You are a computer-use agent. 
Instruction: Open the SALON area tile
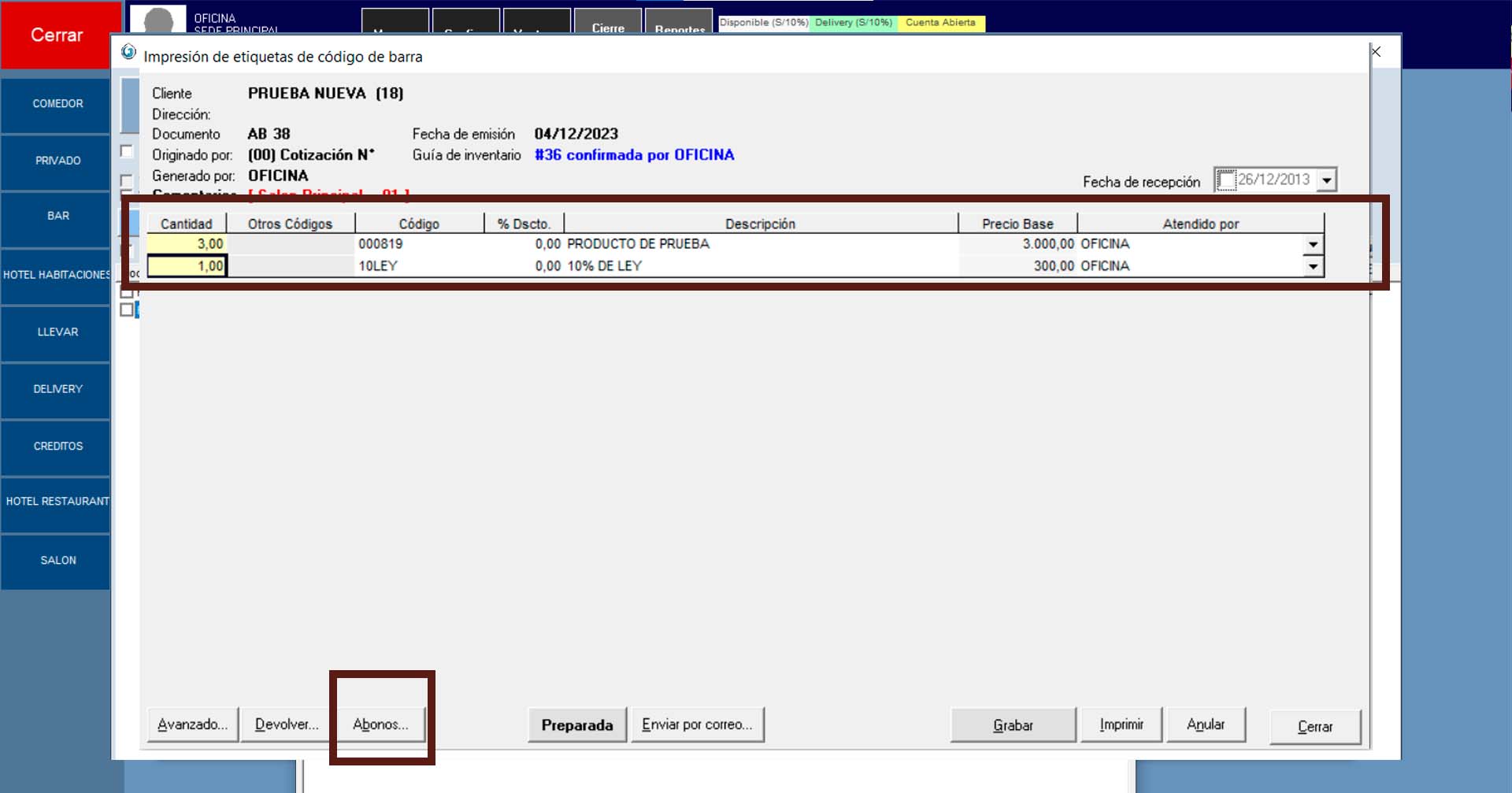[57, 561]
